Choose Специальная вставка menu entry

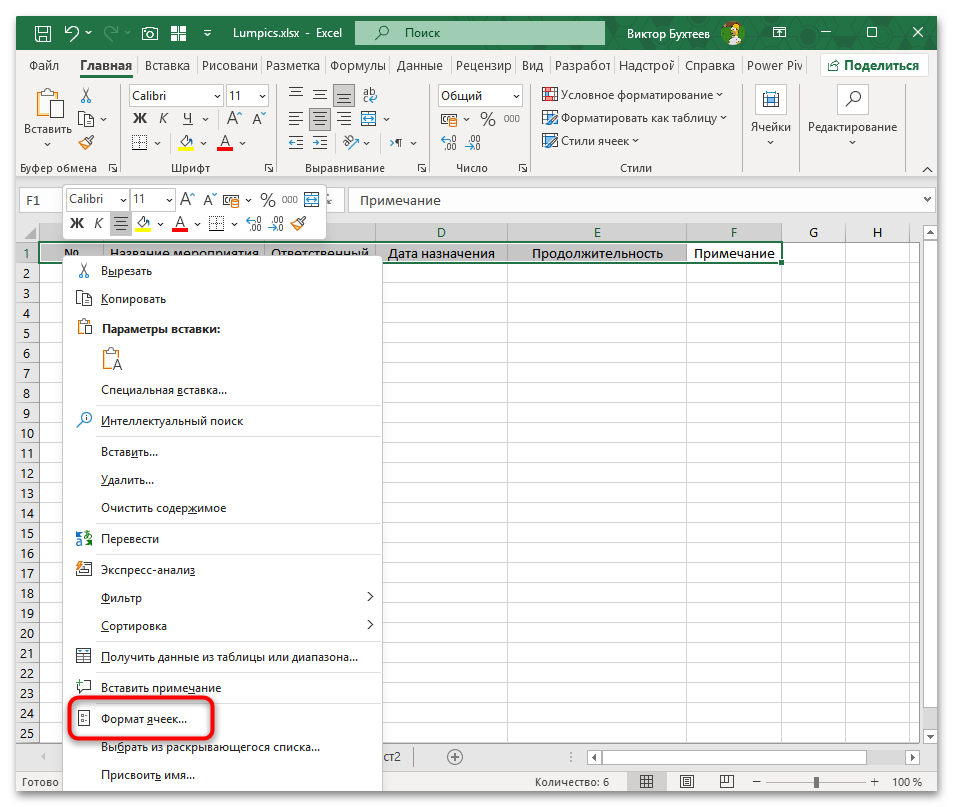(x=222, y=390)
